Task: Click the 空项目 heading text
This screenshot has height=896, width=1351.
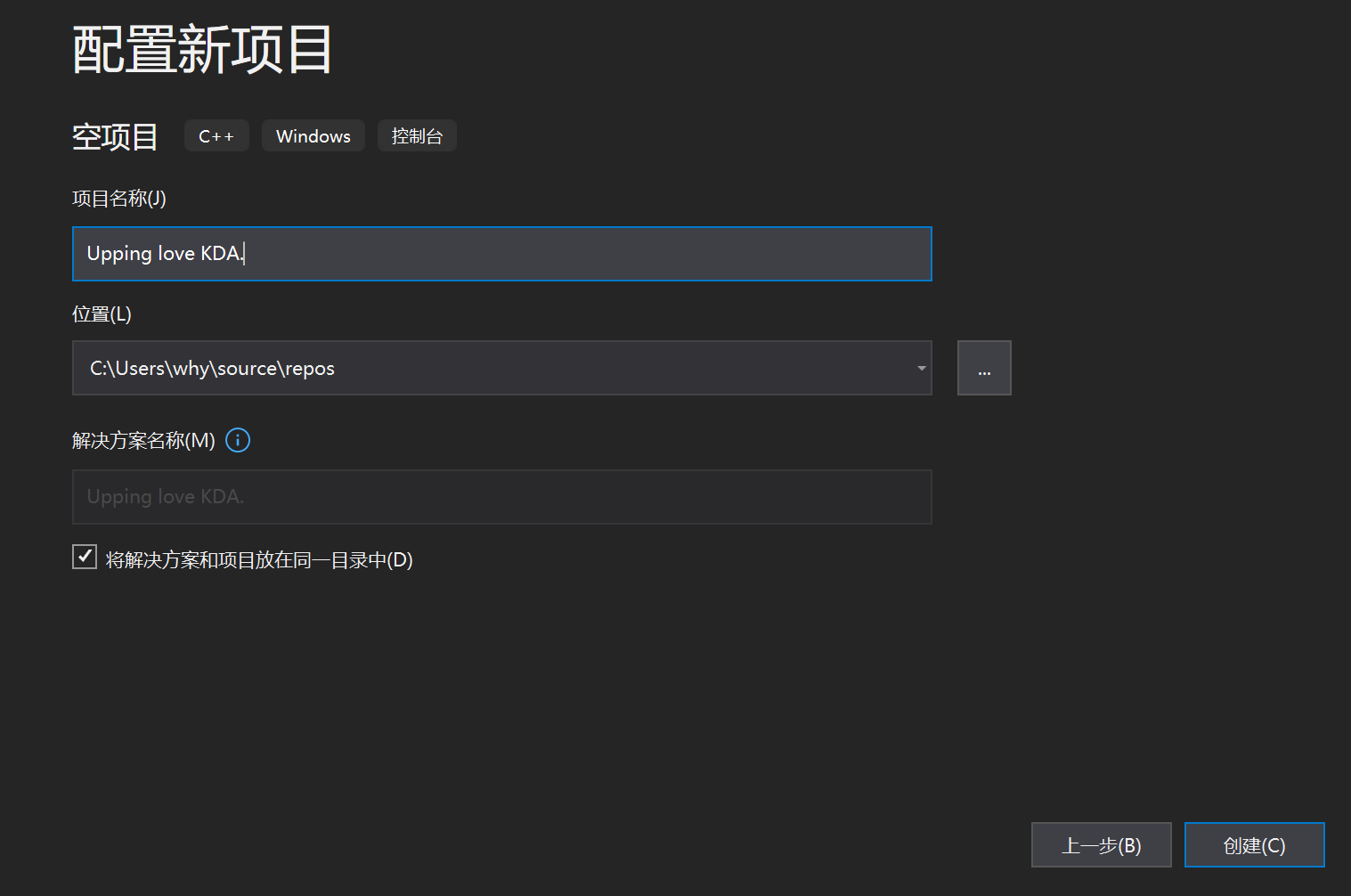Action: 114,135
